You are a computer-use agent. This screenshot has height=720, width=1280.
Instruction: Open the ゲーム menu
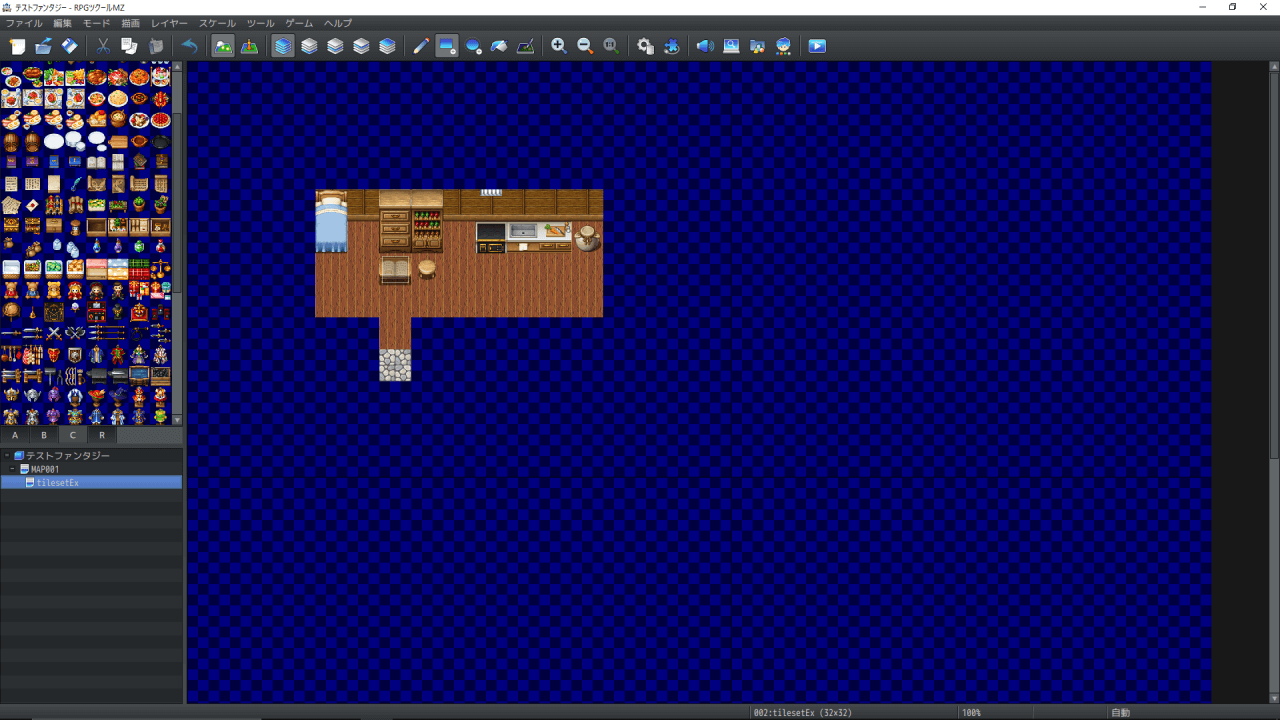click(x=299, y=23)
